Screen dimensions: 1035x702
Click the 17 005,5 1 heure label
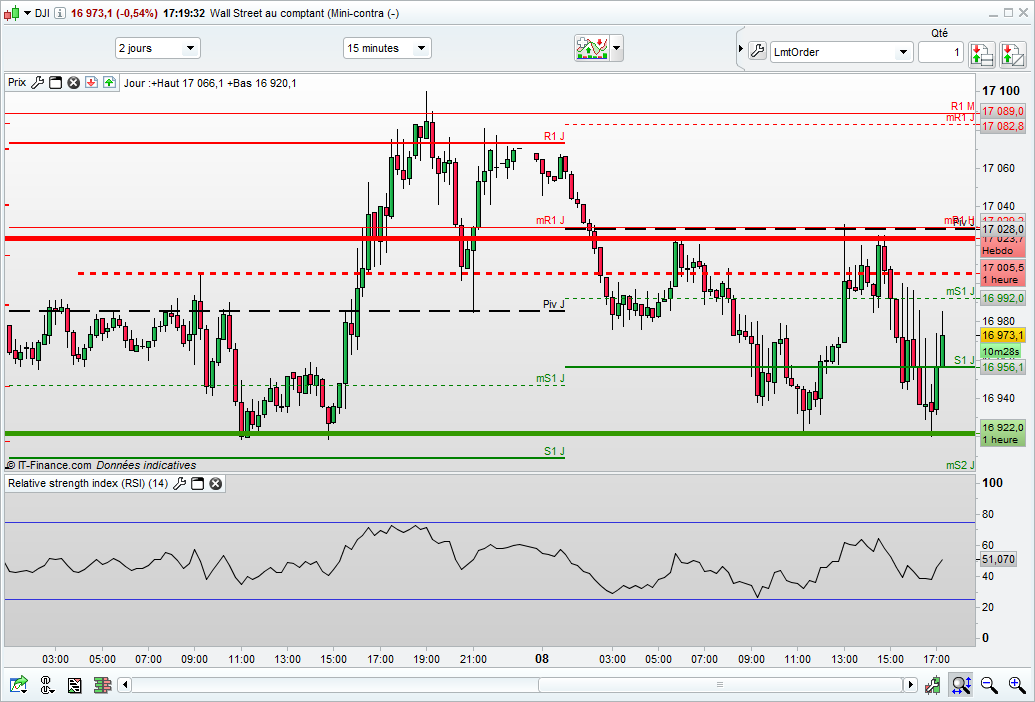pos(1003,273)
